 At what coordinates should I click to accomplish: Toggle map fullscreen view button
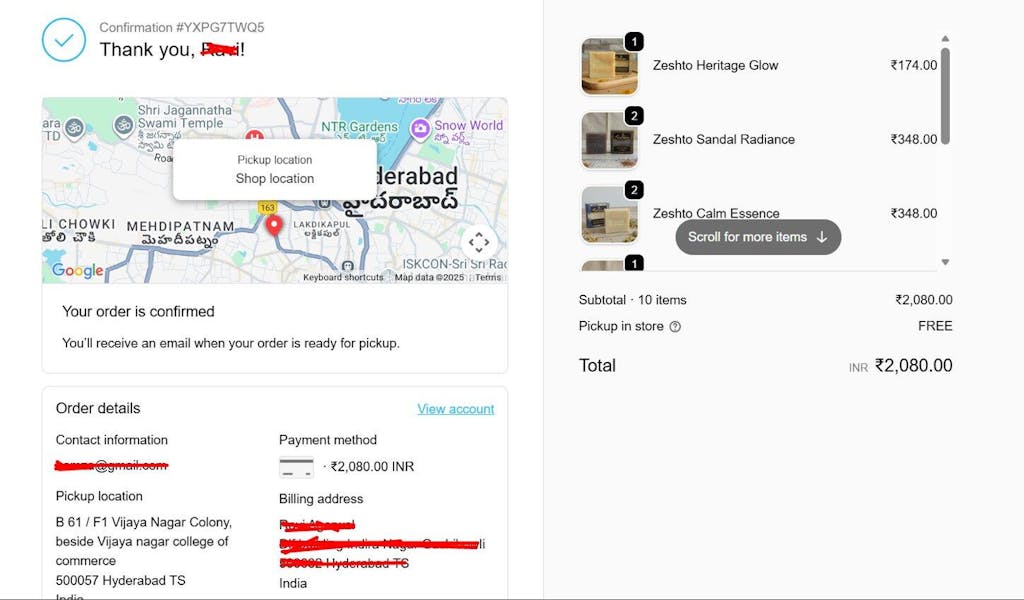pyautogui.click(x=479, y=242)
